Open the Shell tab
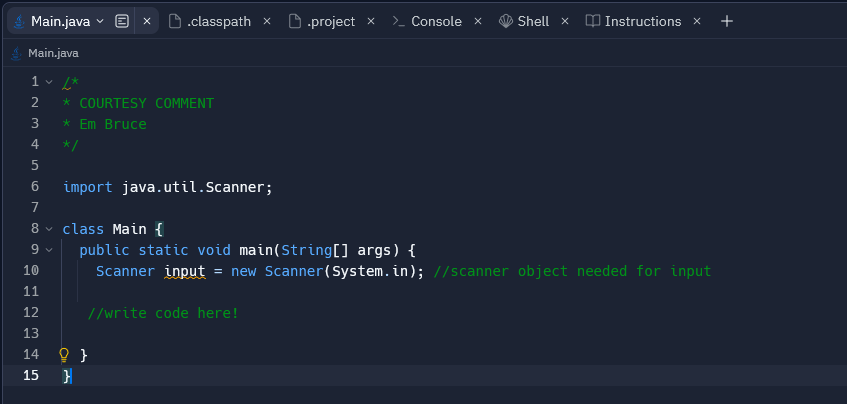The image size is (847, 404). pyautogui.click(x=523, y=22)
